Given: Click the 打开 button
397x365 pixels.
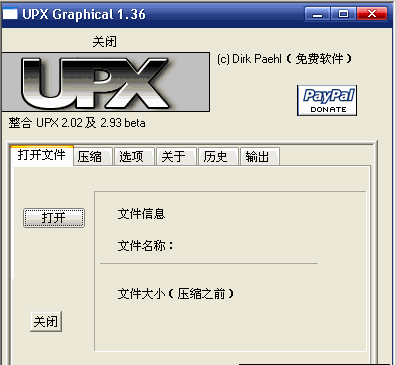Looking at the screenshot, I should click(x=54, y=218).
